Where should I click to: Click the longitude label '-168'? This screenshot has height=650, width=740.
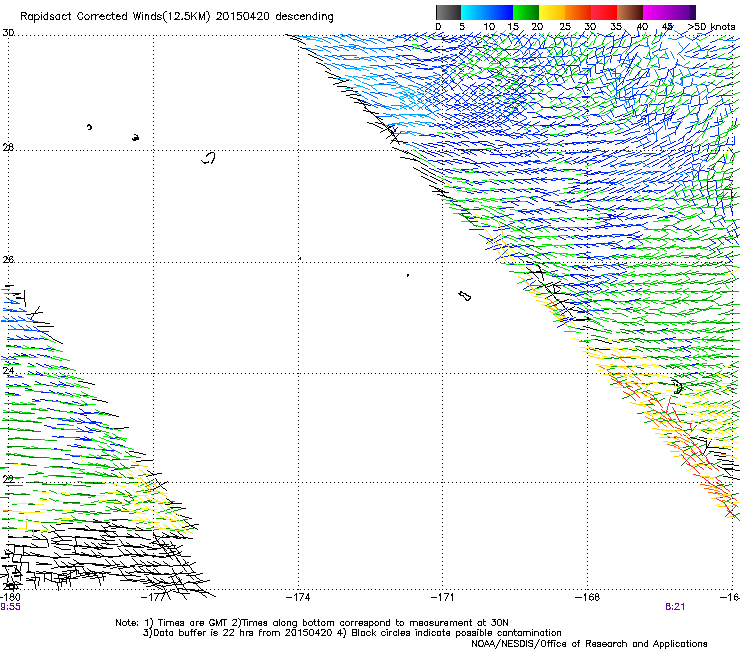588,597
